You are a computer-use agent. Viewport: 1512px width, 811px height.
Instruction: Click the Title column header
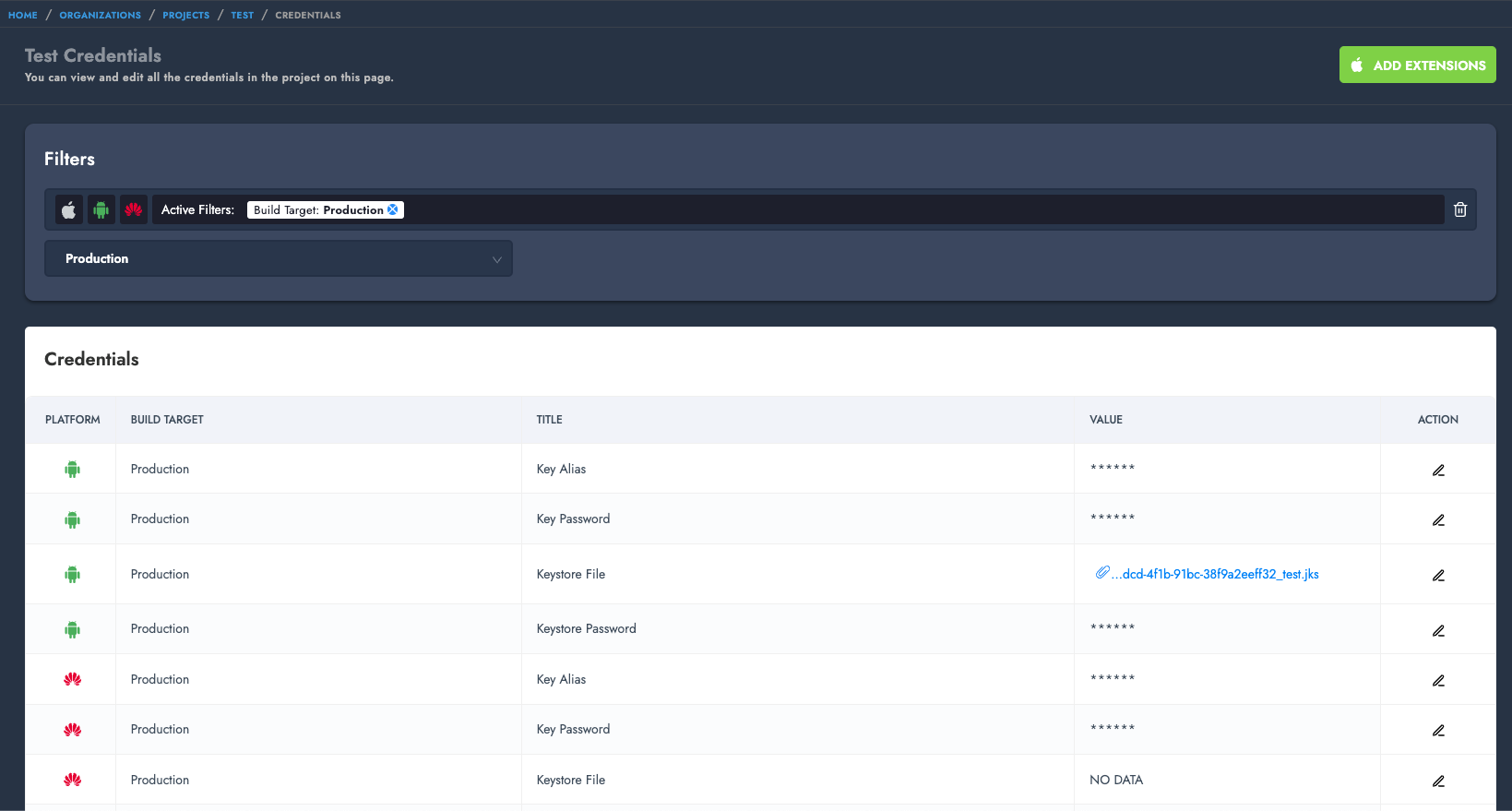tap(550, 420)
